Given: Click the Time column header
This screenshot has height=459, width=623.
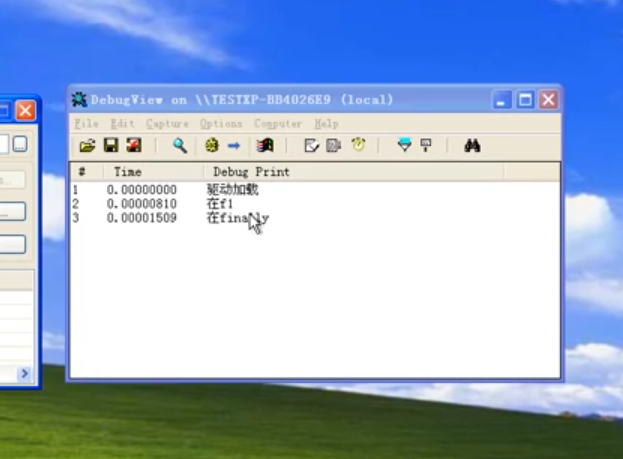Looking at the screenshot, I should click(154, 172).
